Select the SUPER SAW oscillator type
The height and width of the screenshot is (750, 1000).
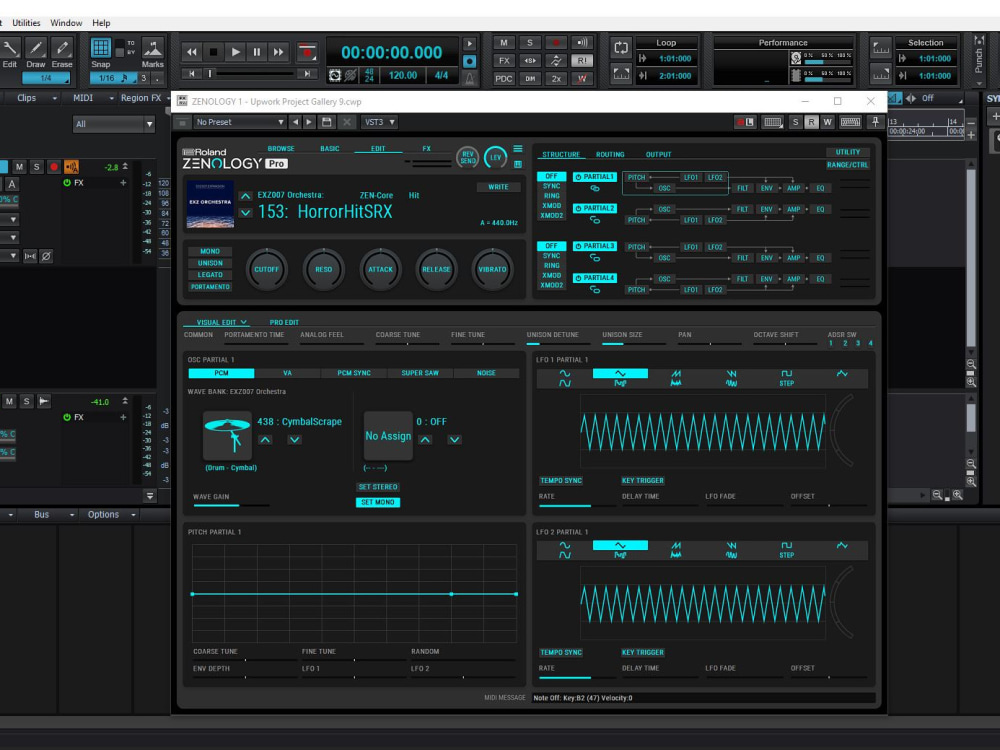click(x=420, y=373)
